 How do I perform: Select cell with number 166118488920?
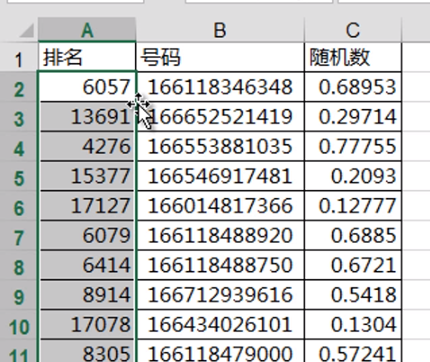point(220,235)
